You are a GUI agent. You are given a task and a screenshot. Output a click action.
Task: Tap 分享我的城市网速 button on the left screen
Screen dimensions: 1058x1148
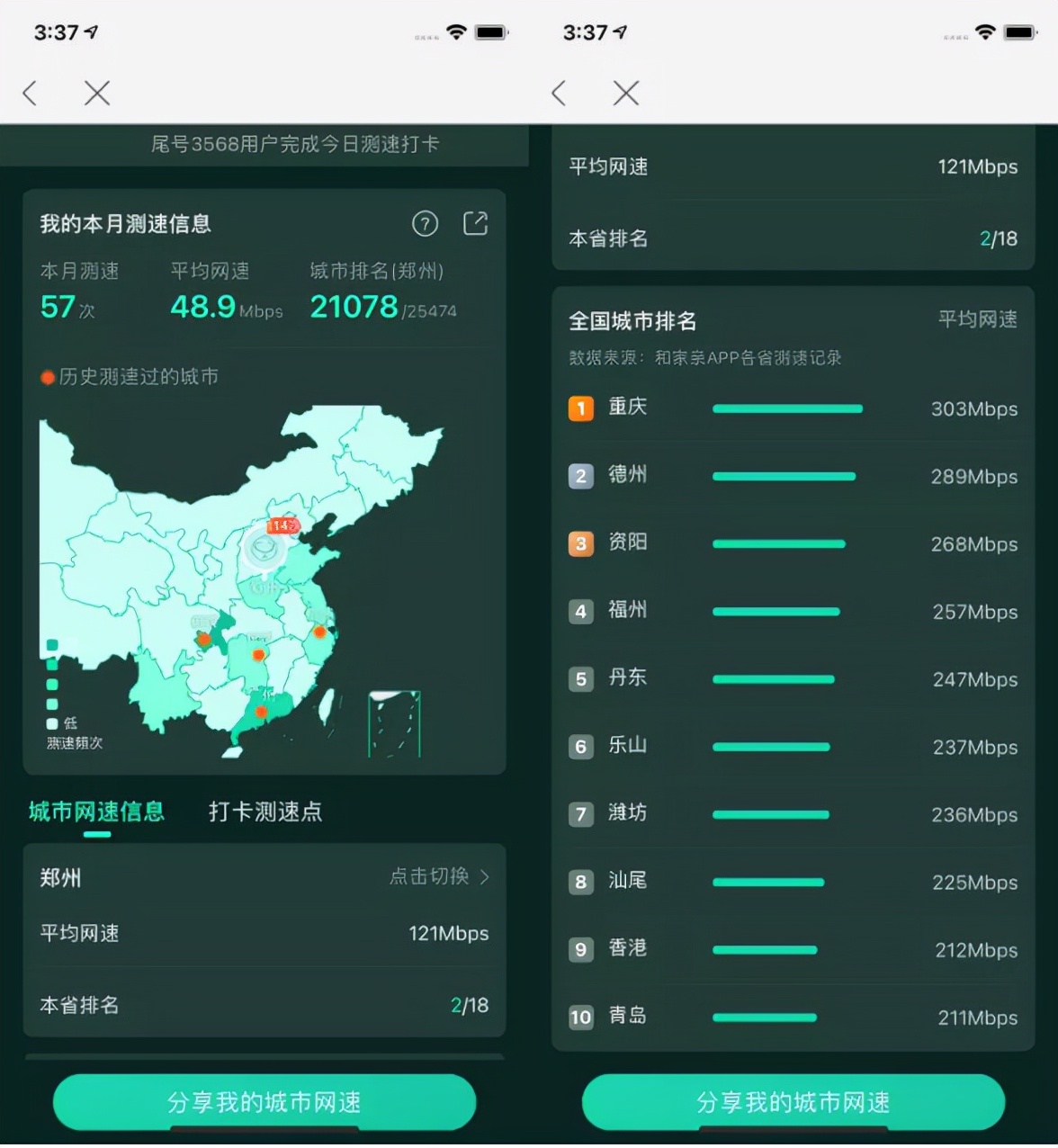click(264, 1101)
